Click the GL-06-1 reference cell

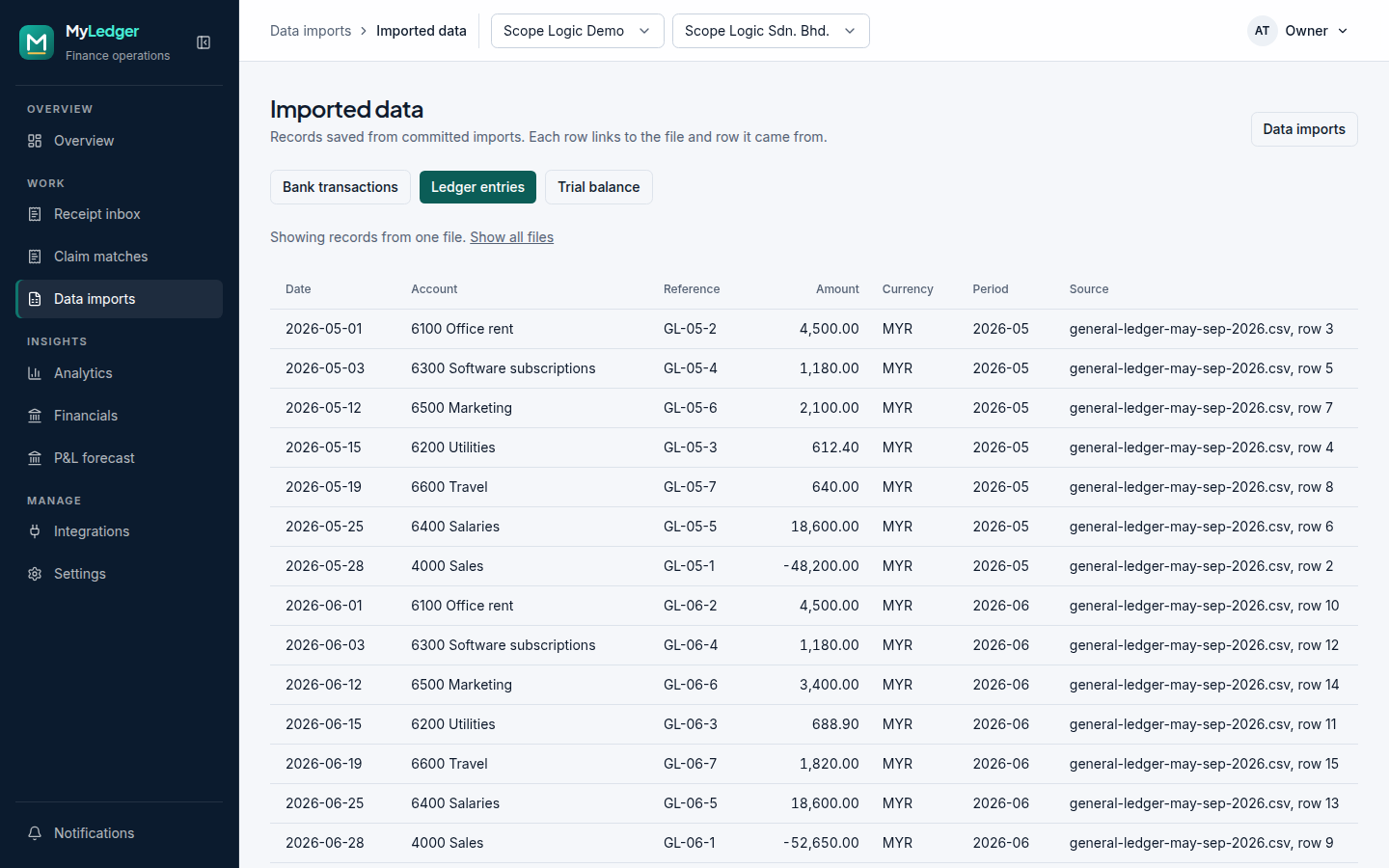click(x=690, y=843)
